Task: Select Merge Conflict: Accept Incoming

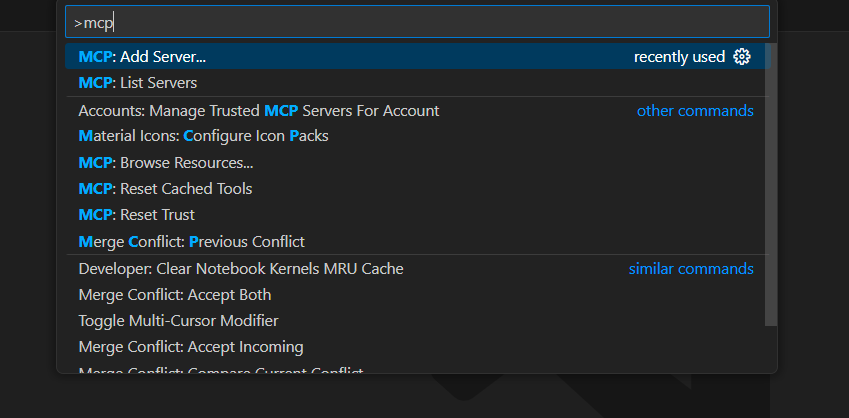Action: [x=190, y=347]
